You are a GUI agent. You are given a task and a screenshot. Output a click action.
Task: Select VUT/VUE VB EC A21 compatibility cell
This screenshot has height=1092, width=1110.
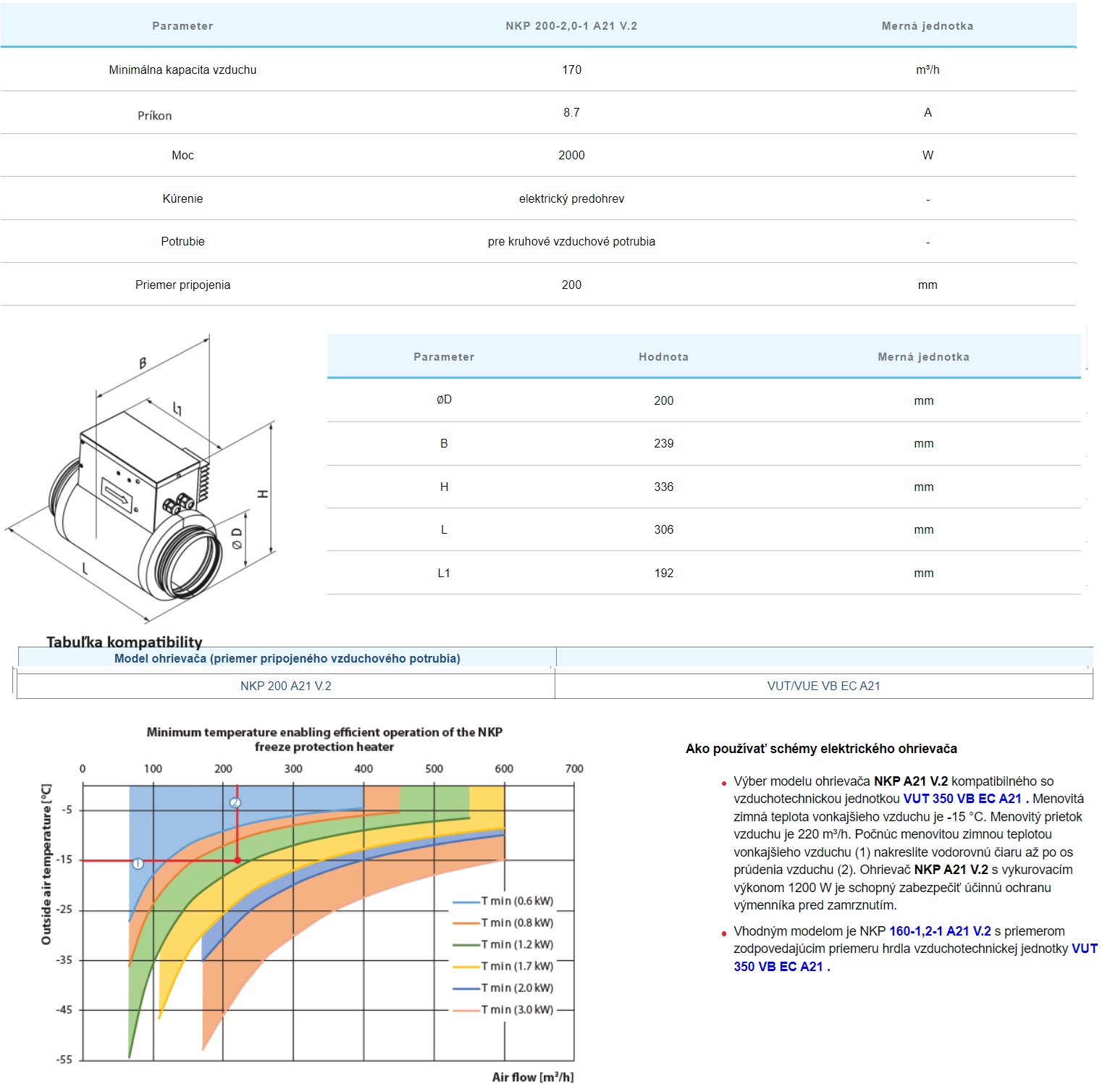click(823, 686)
